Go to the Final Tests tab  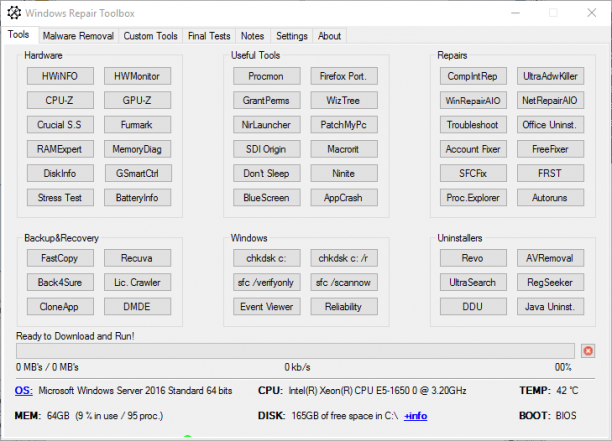[209, 36]
